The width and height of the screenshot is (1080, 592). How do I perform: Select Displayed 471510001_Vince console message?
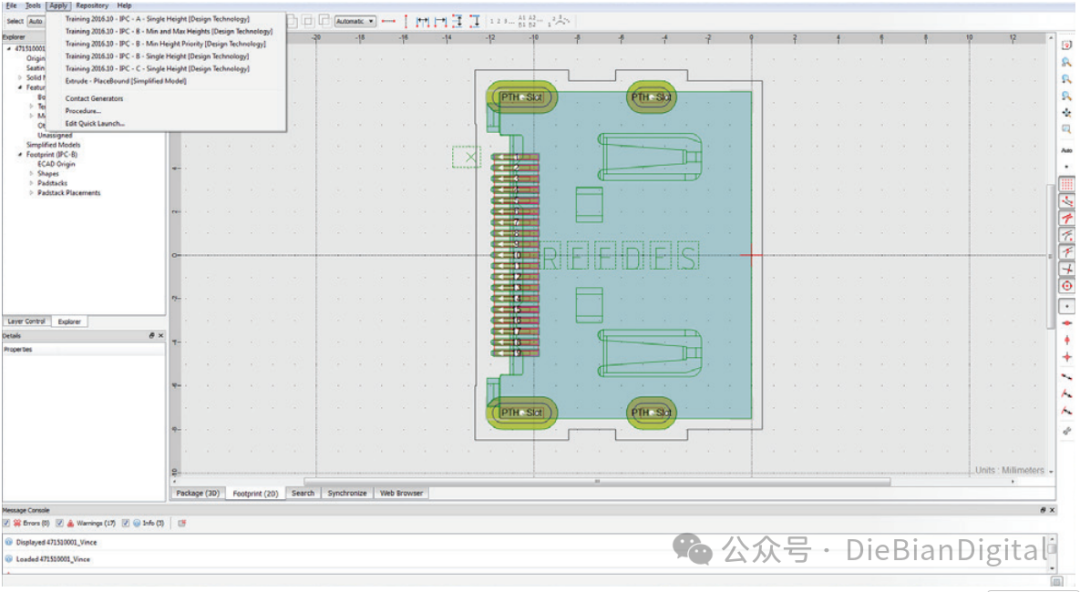tap(56, 542)
